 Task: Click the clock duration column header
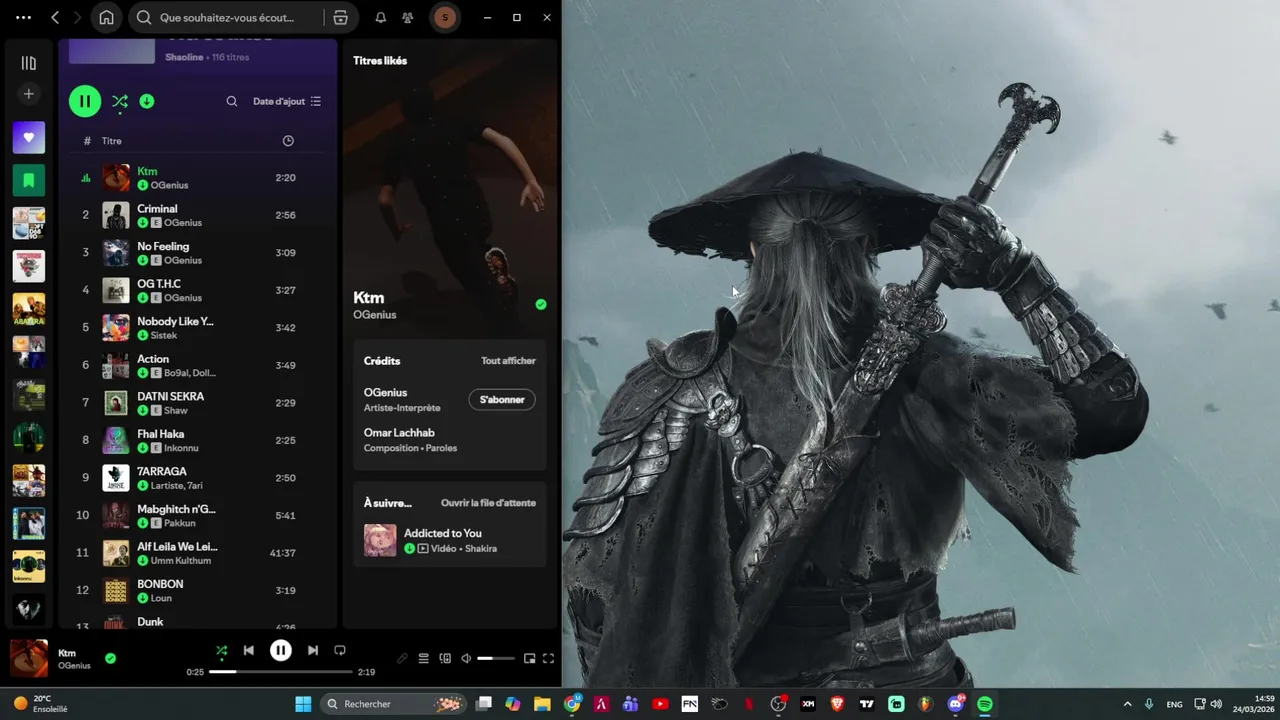[x=288, y=141]
